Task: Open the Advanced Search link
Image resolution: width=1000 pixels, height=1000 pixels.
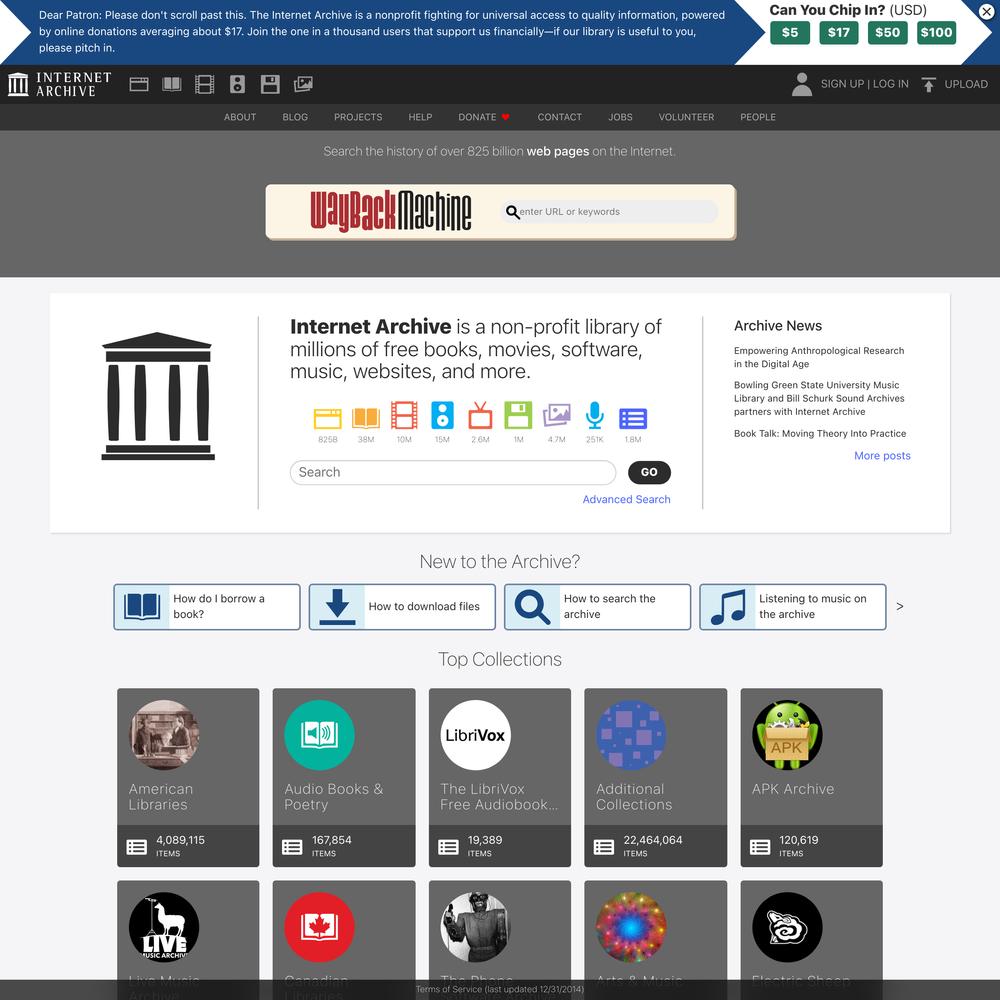Action: click(x=626, y=499)
